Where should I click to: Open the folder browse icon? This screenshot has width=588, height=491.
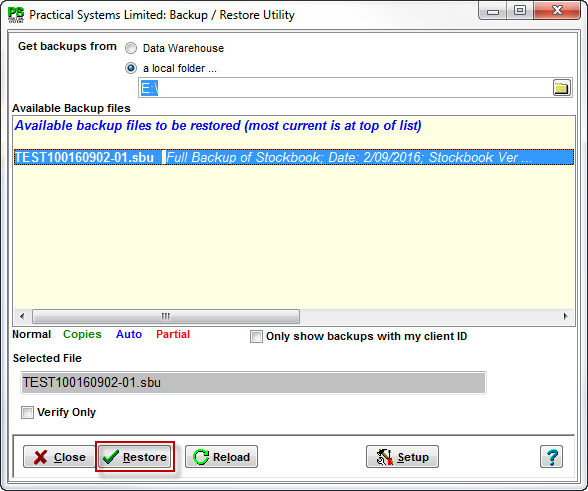[x=561, y=88]
